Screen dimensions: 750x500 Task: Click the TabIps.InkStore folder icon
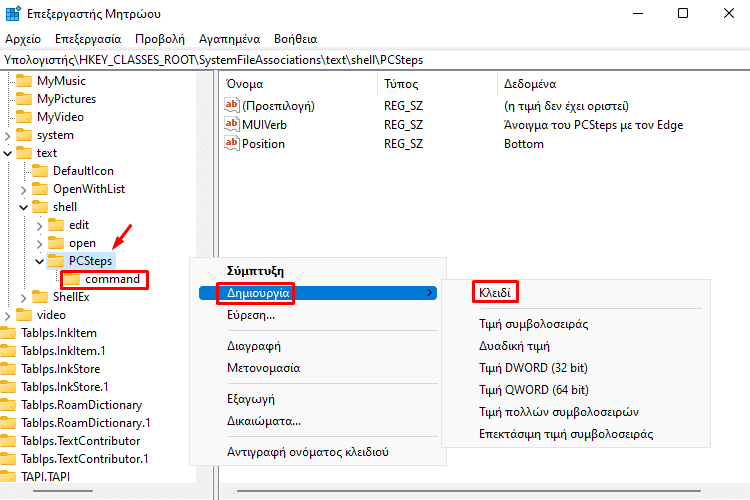coord(8,369)
